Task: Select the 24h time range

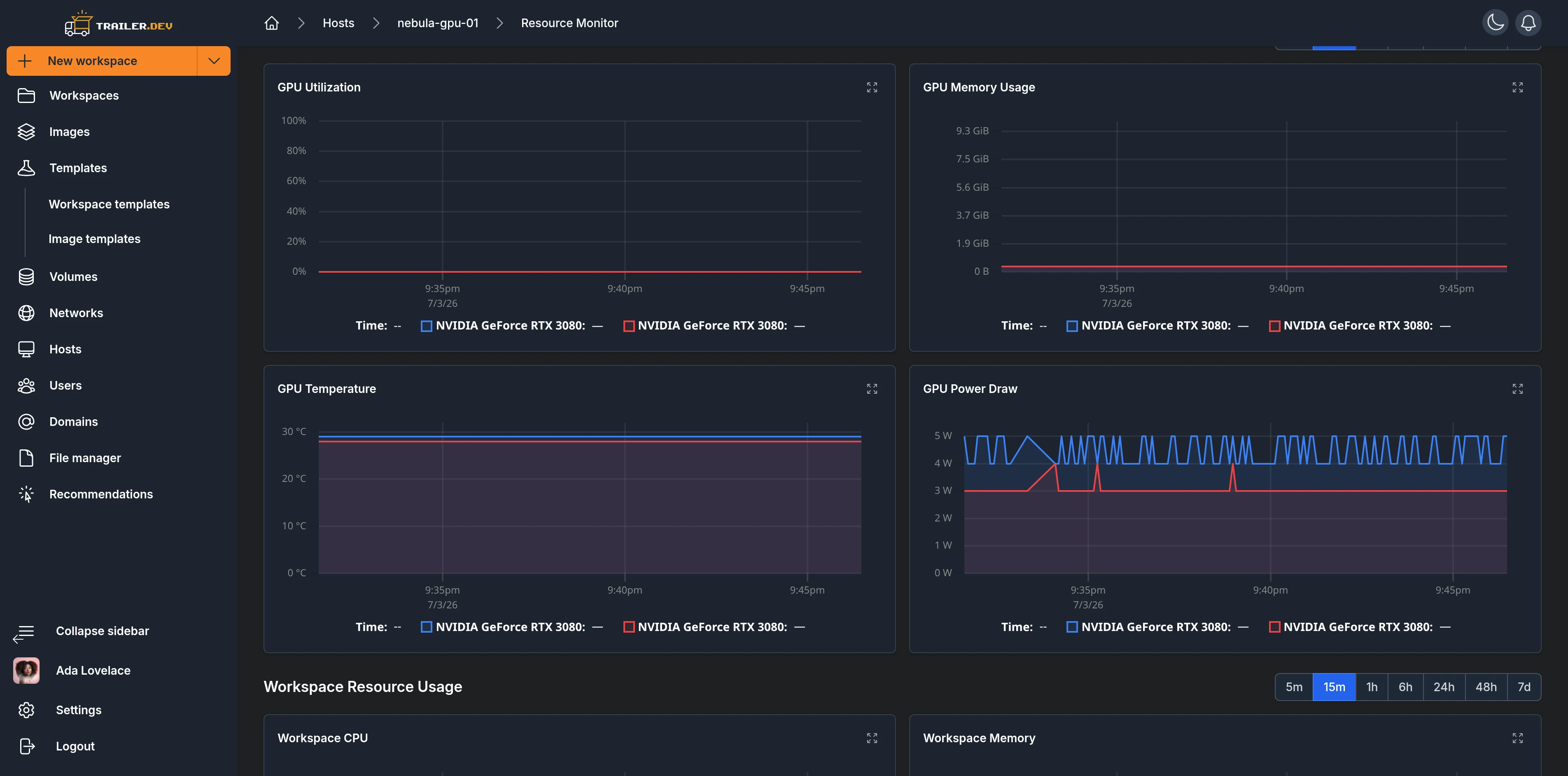Action: 1444,687
